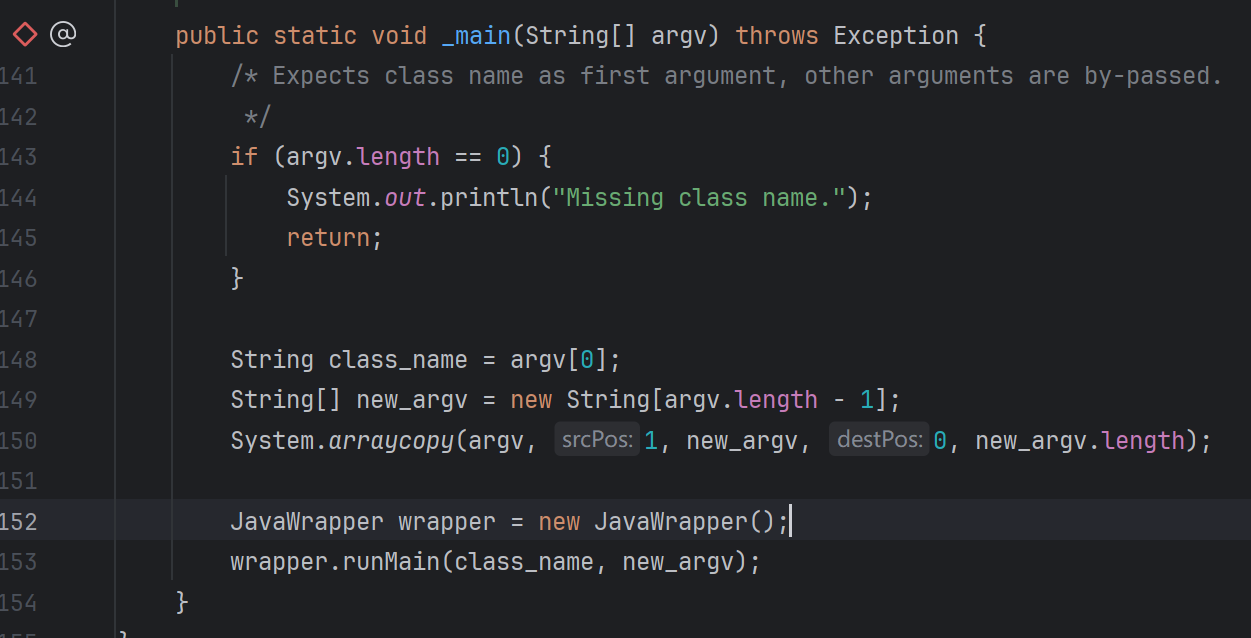Click the destPos parameter inlay hint
The image size is (1251, 638).
[x=878, y=440]
